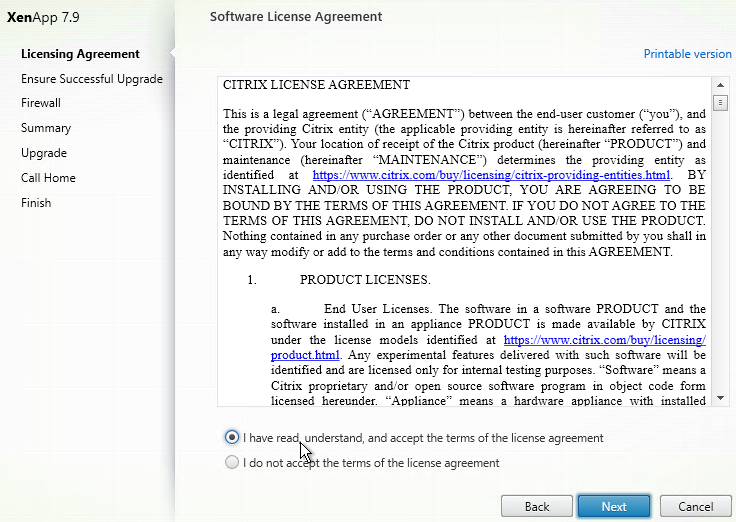Cancel the XenApp installer
This screenshot has width=736, height=522.
(x=695, y=507)
